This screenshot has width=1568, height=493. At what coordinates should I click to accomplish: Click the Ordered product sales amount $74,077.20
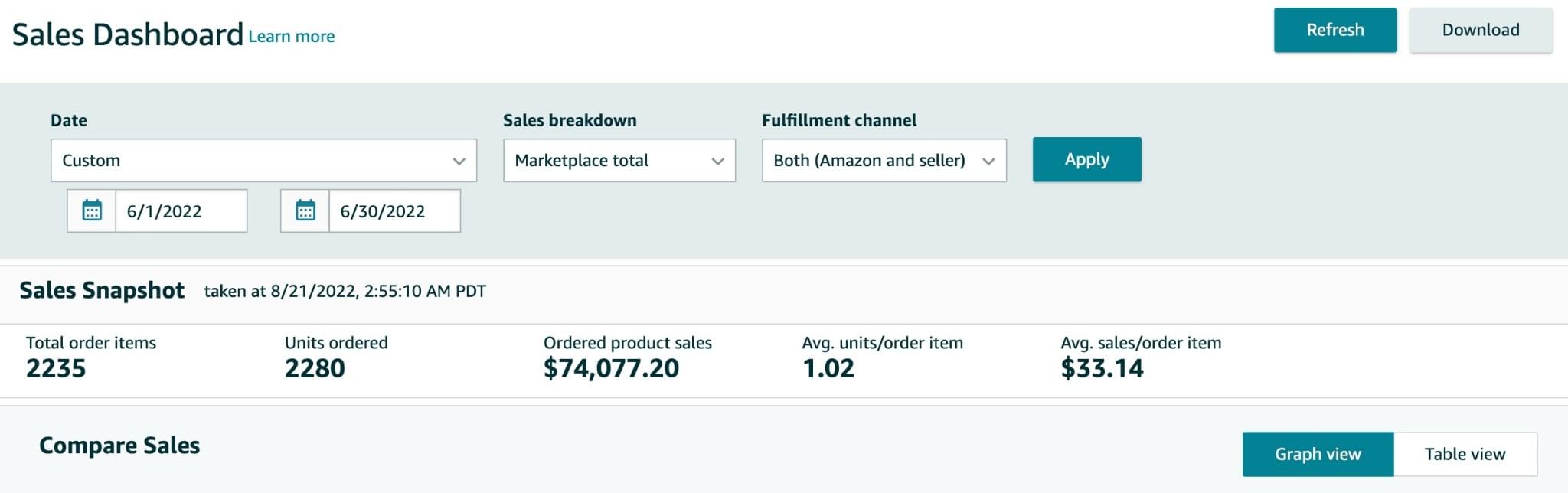click(x=611, y=368)
